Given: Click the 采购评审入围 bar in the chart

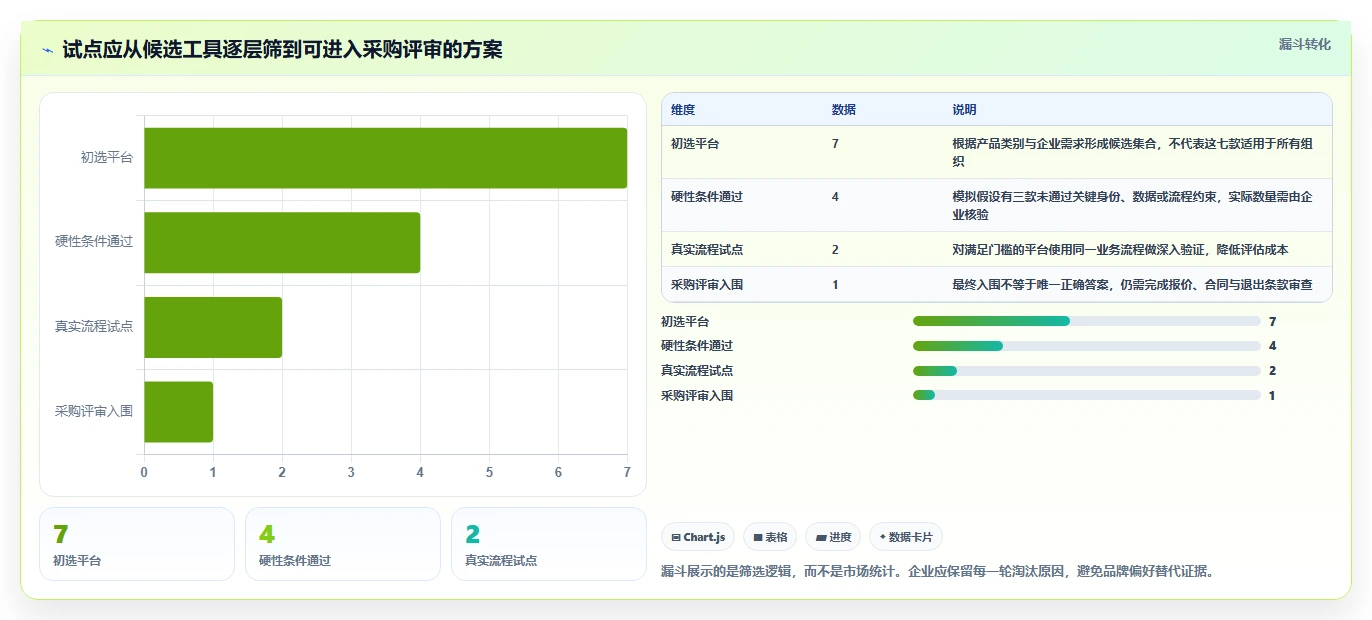Looking at the screenshot, I should point(179,411).
